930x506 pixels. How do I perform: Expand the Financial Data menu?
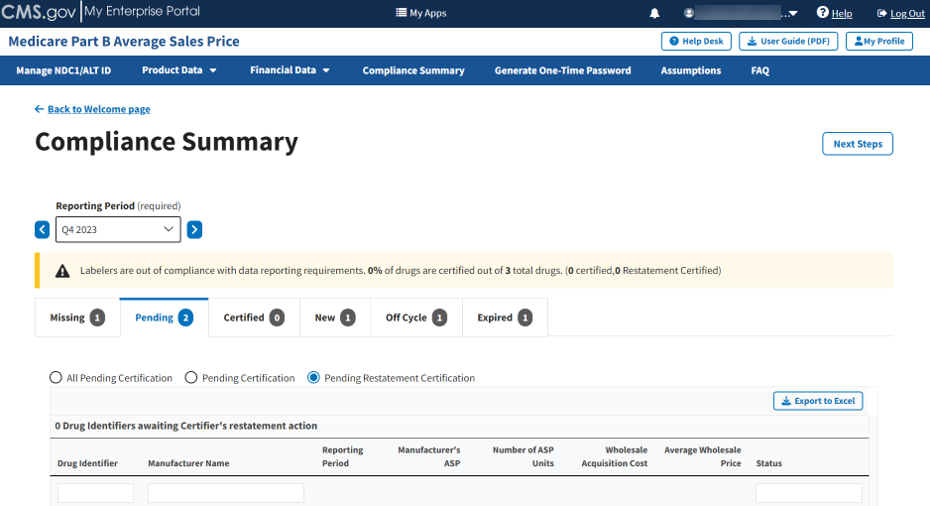point(290,70)
